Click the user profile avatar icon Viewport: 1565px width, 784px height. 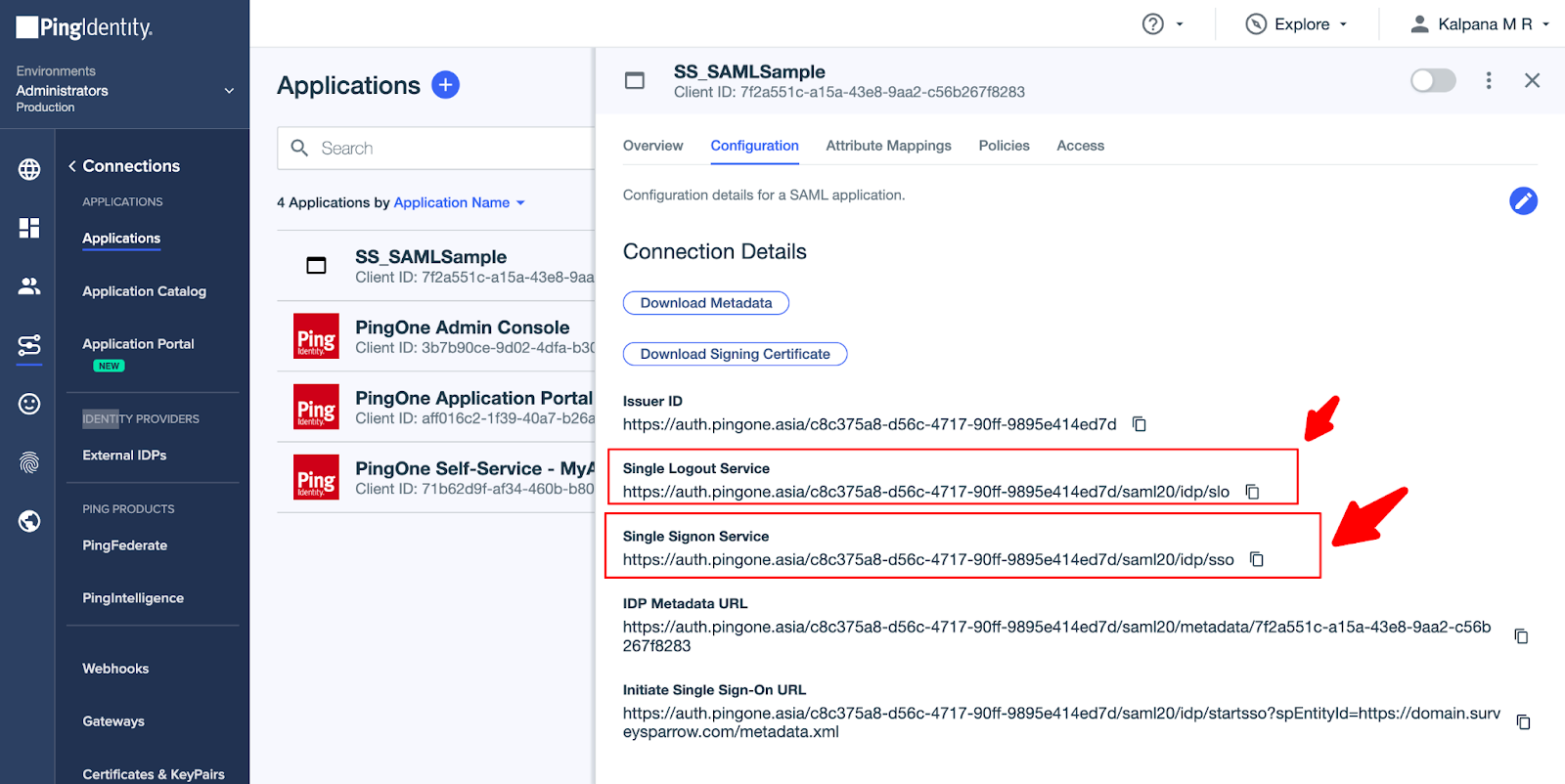coord(1419,24)
